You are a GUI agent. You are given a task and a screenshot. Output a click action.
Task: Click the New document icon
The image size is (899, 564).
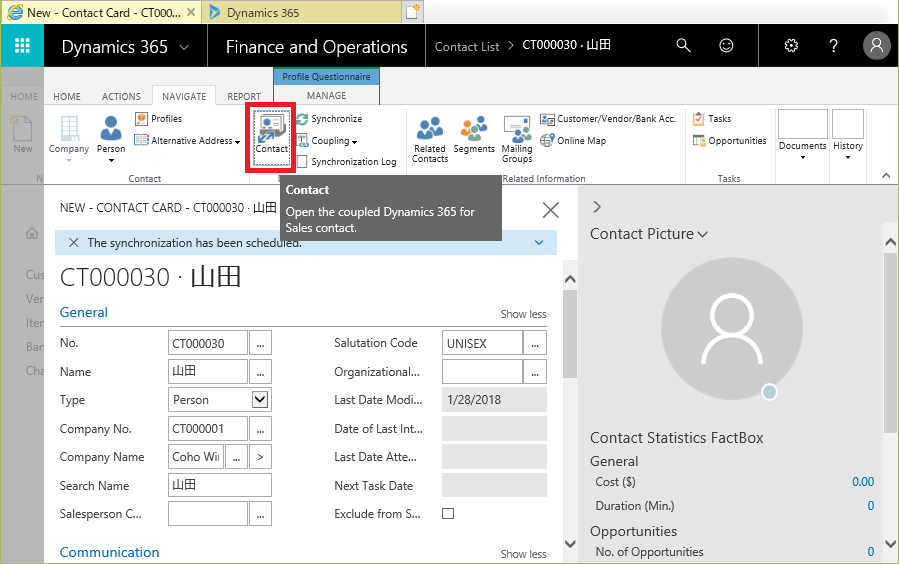(22, 135)
